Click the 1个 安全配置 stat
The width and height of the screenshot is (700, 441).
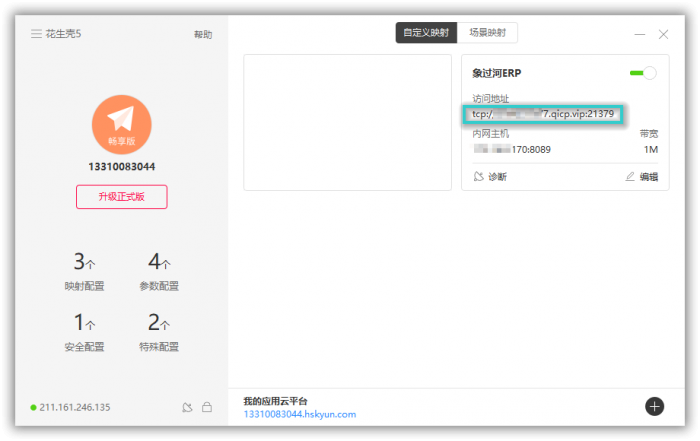click(x=84, y=332)
